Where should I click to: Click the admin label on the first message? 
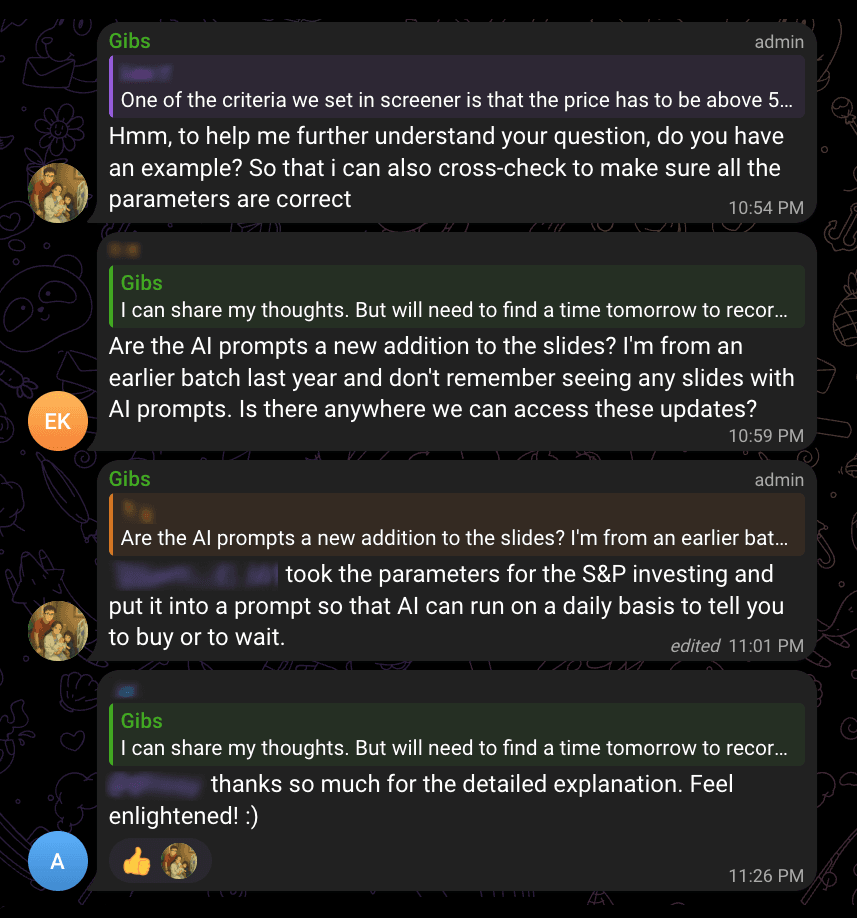click(x=779, y=41)
